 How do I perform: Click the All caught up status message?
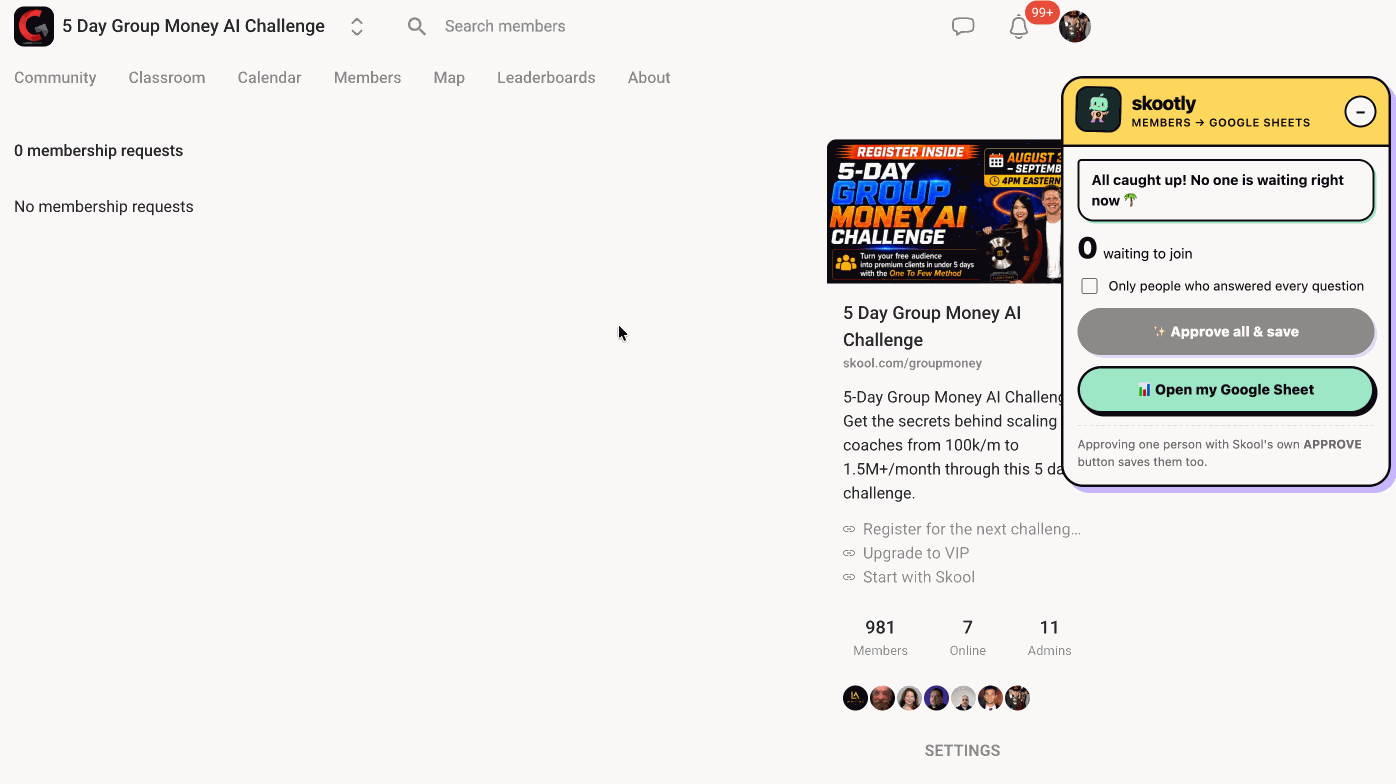[x=1226, y=190]
